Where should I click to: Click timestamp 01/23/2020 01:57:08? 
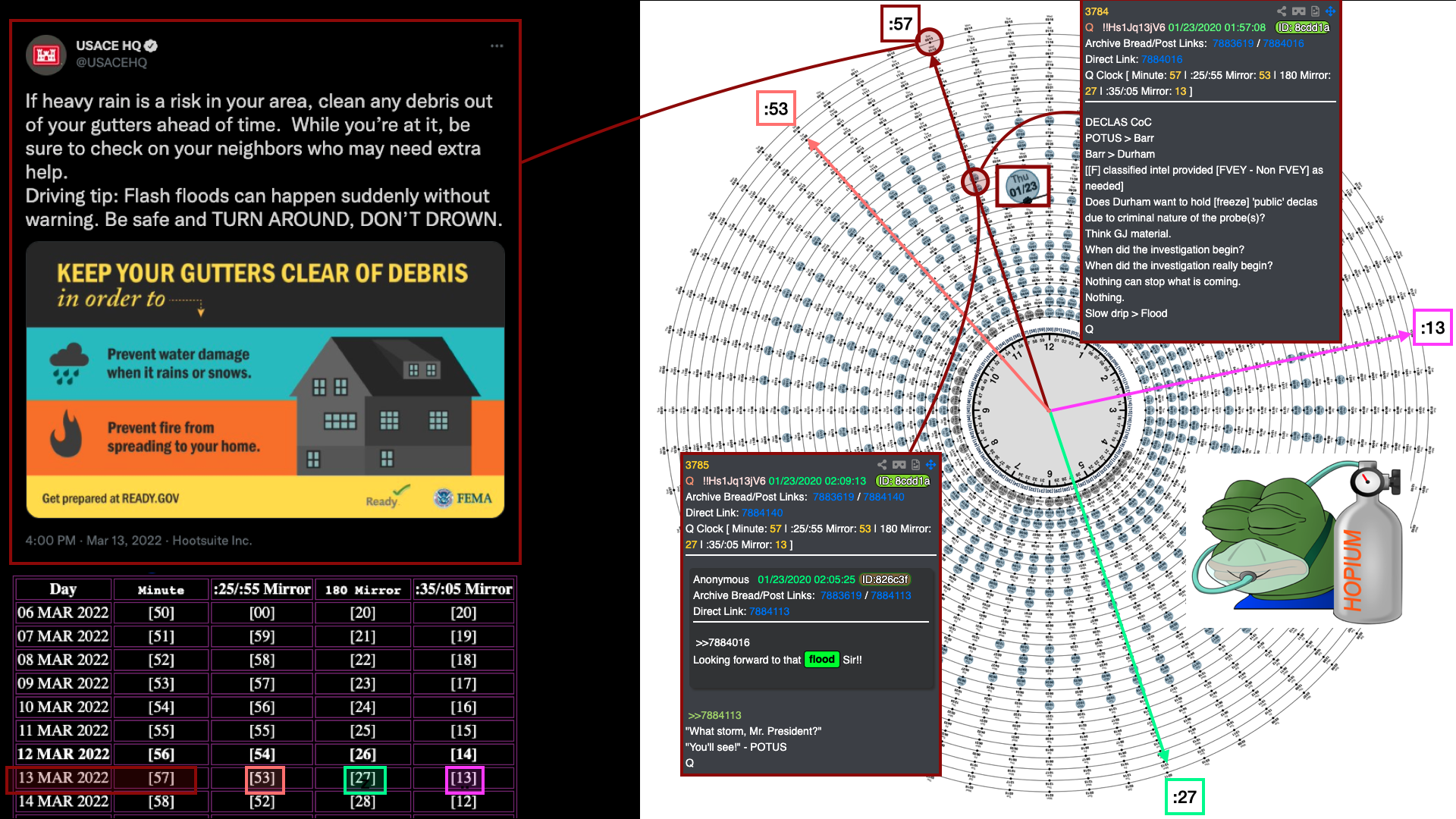tap(1216, 27)
